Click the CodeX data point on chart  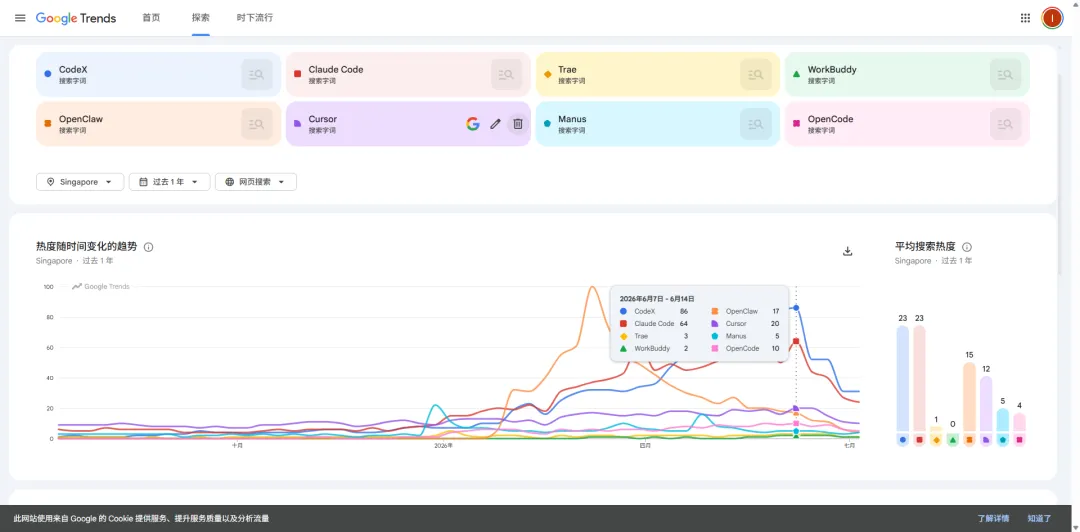pos(796,307)
